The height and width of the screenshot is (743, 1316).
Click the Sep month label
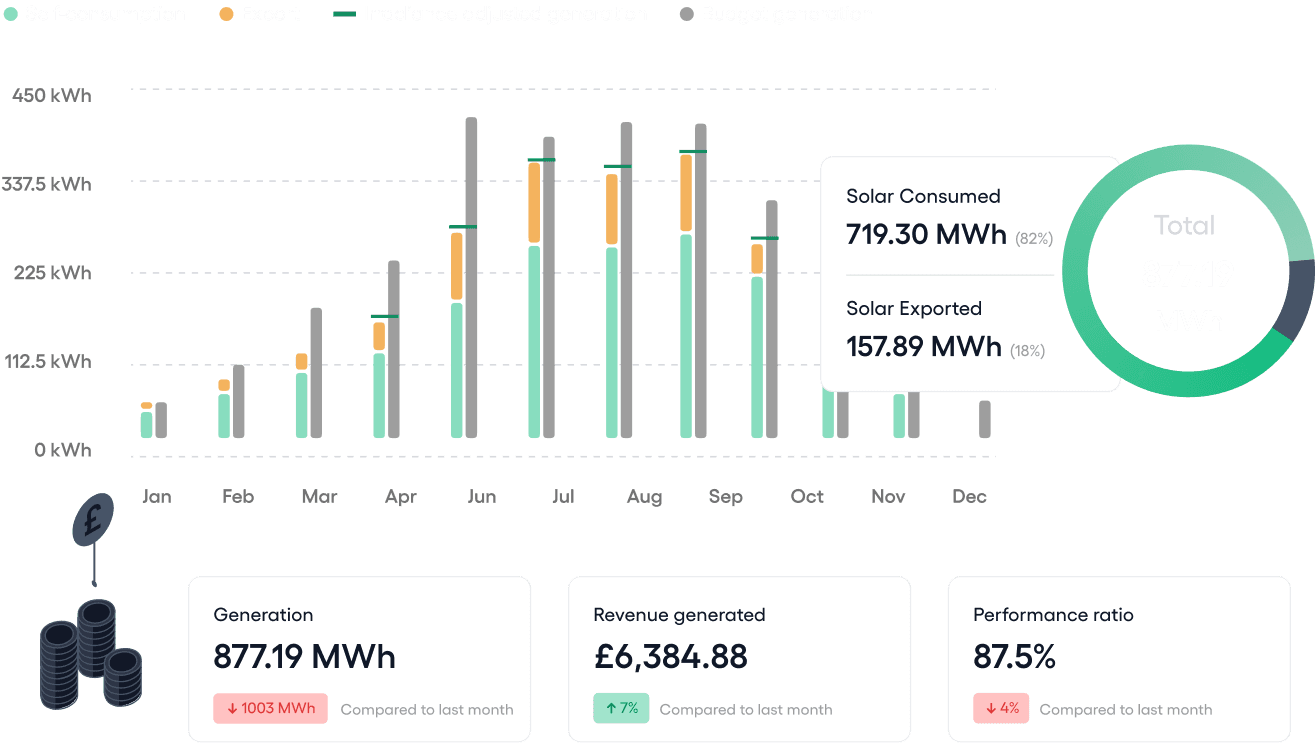coord(726,496)
